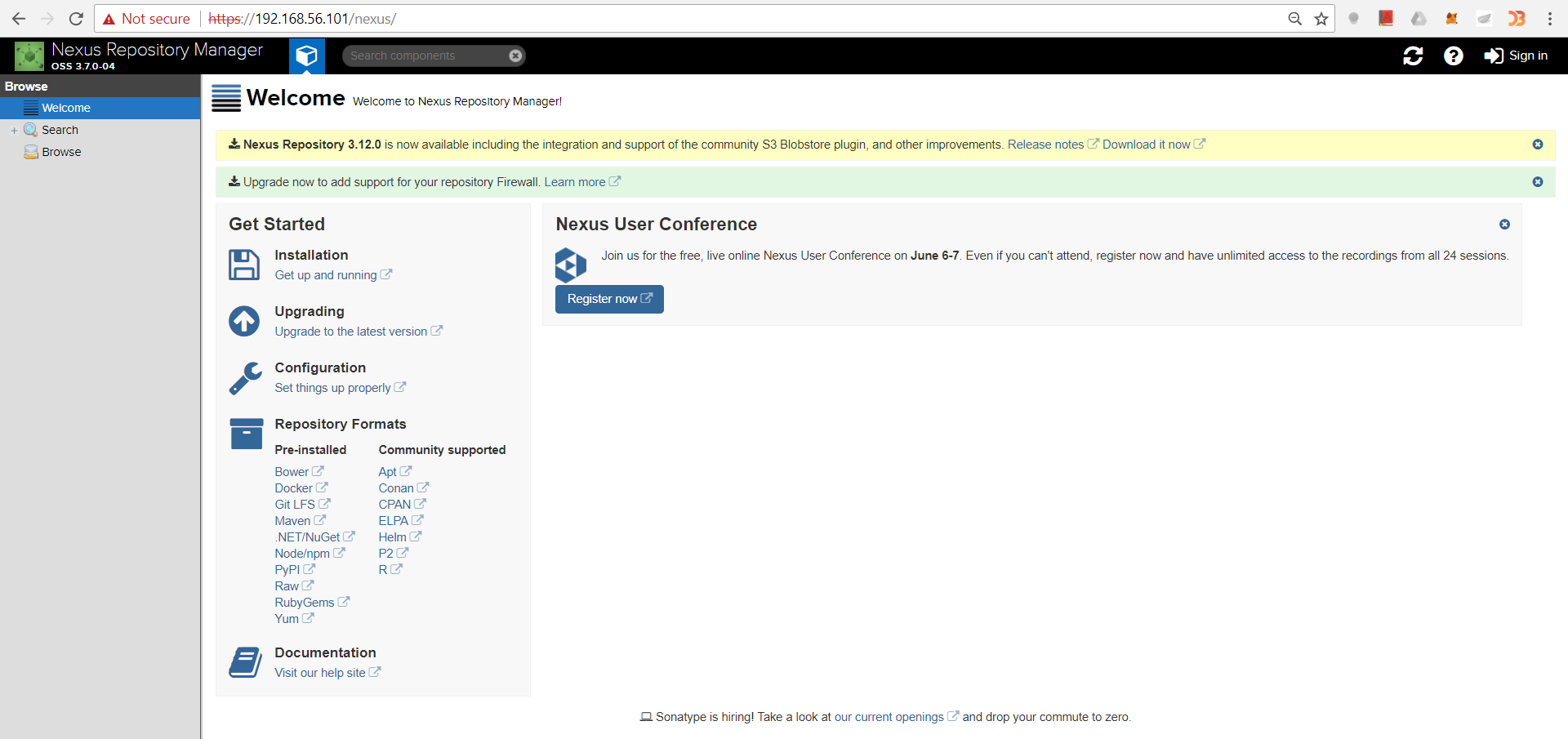The height and width of the screenshot is (739, 1568).
Task: Click the Upgrading arrow icon
Action: click(244, 321)
